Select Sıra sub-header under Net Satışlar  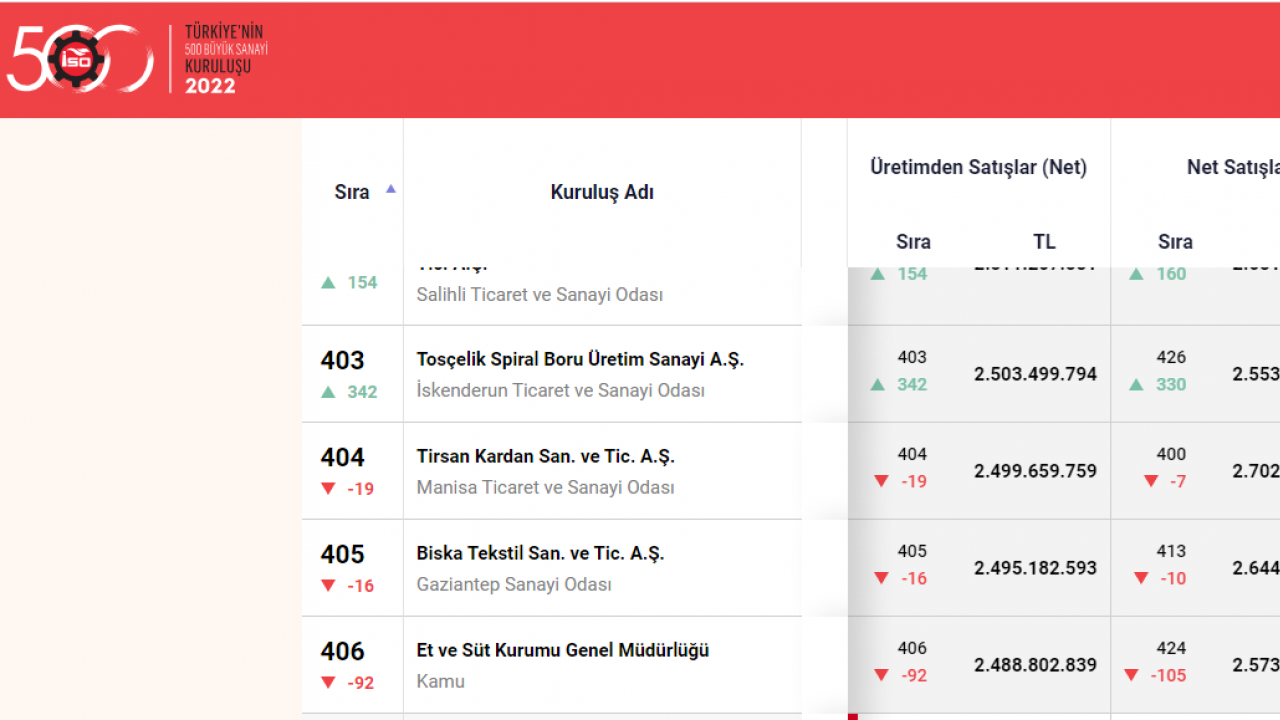click(x=1175, y=242)
